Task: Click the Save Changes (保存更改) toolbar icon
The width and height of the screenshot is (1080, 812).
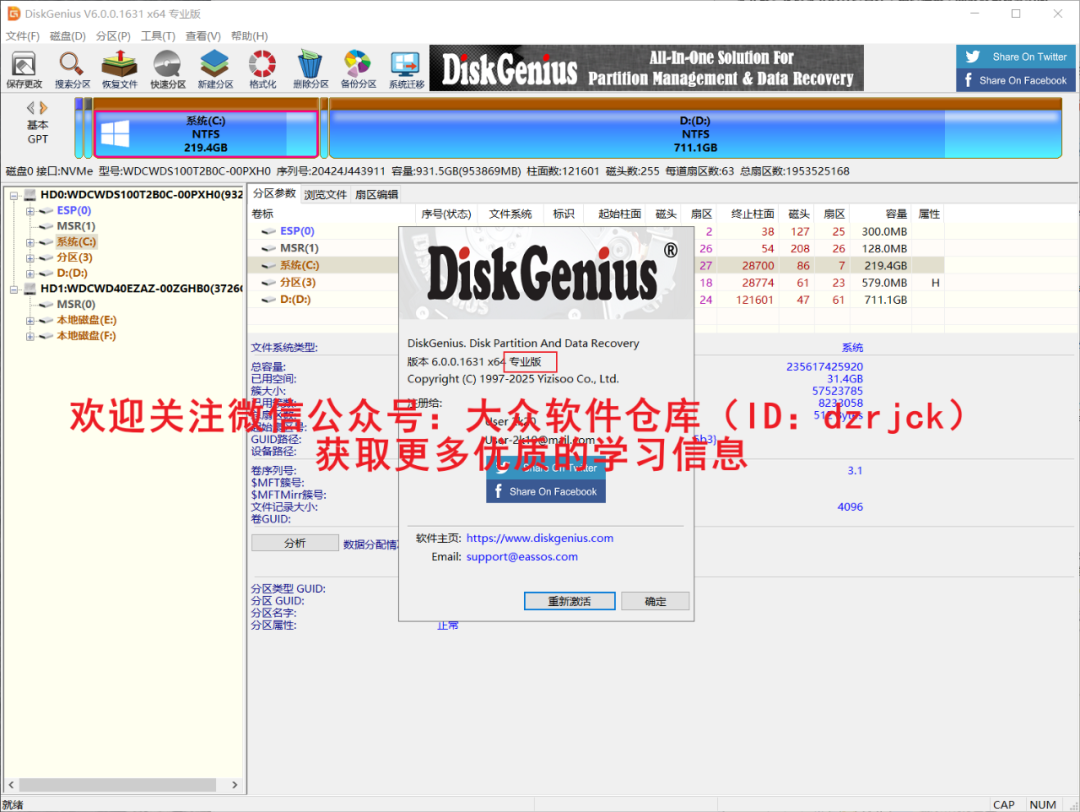Action: 24,70
